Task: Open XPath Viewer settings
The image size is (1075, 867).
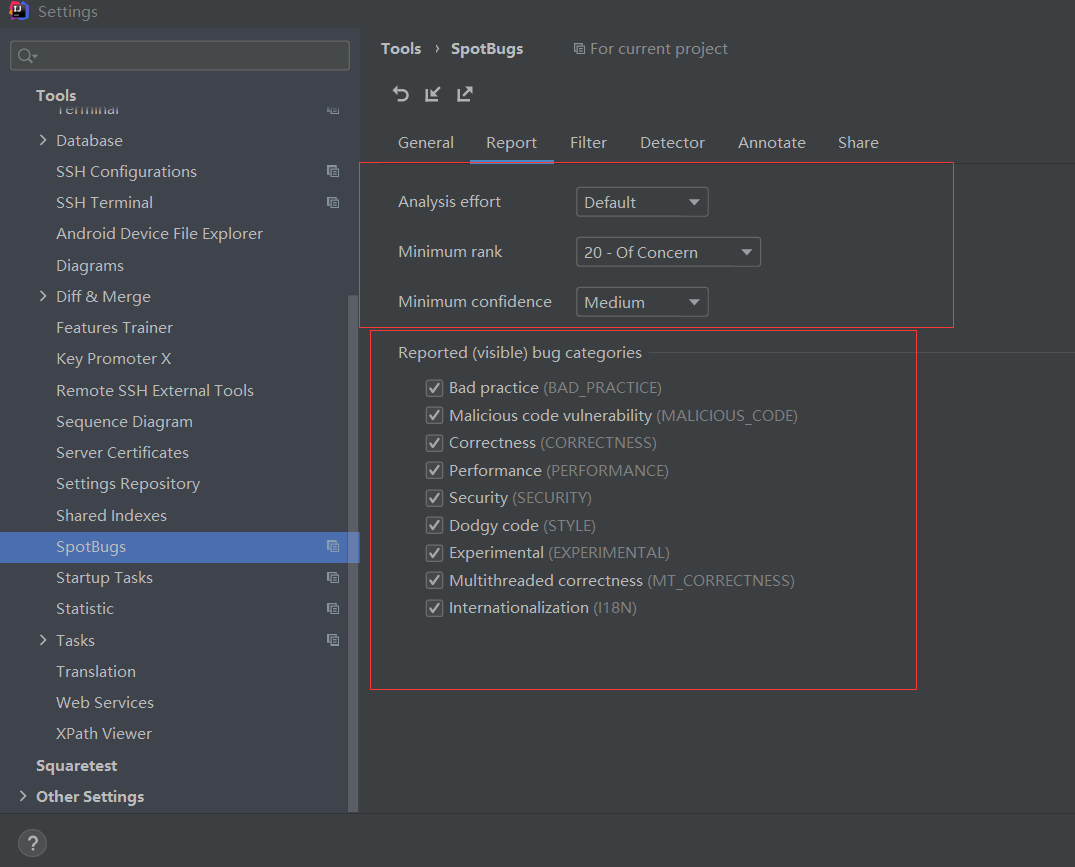Action: click(104, 733)
